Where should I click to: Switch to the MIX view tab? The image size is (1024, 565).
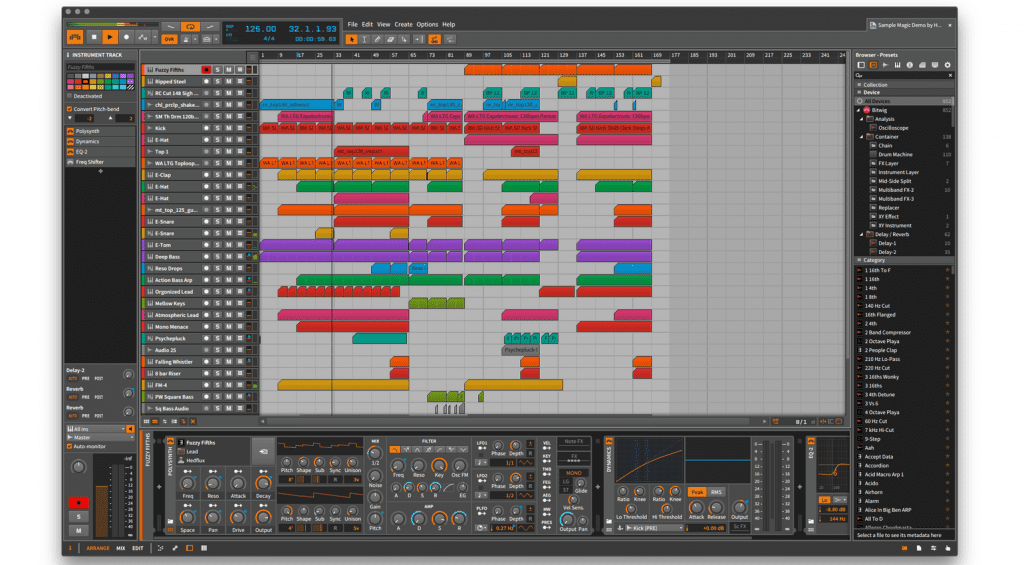click(x=121, y=548)
